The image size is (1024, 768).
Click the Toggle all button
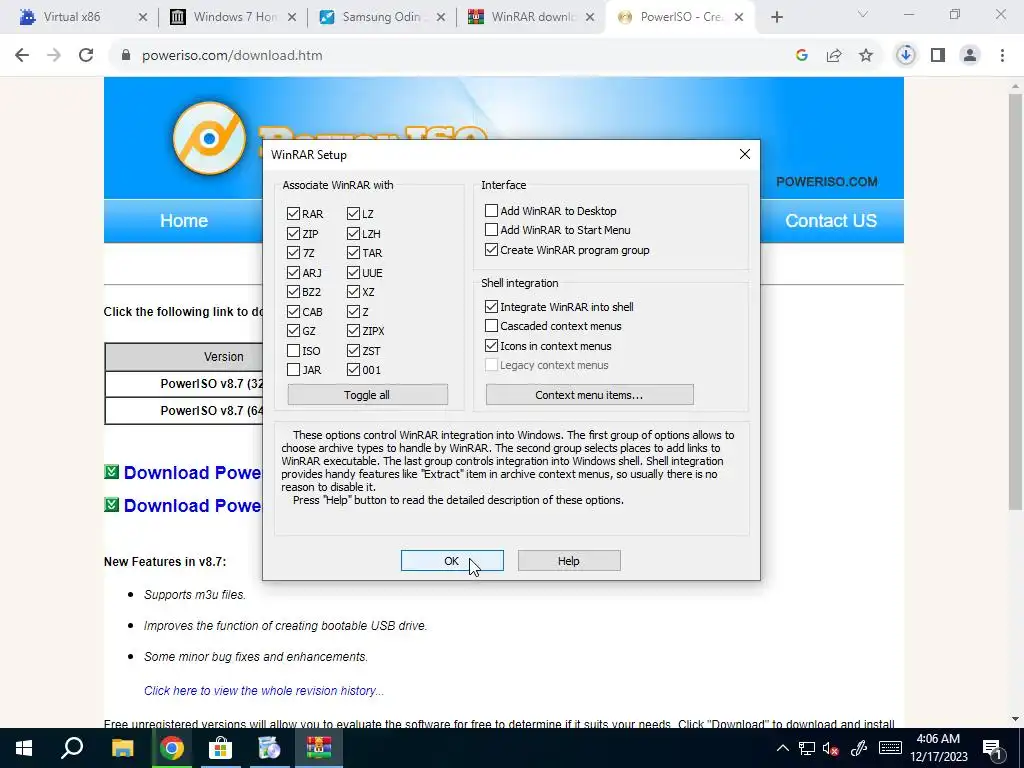point(368,395)
